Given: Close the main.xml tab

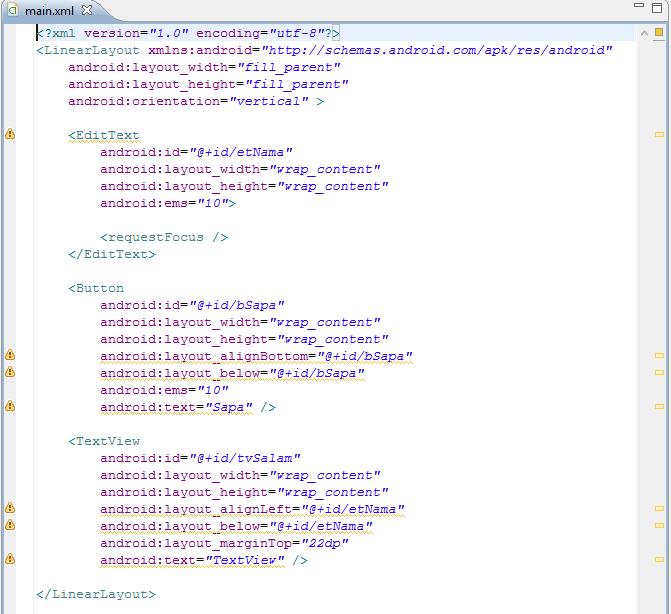Looking at the screenshot, I should [87, 10].
